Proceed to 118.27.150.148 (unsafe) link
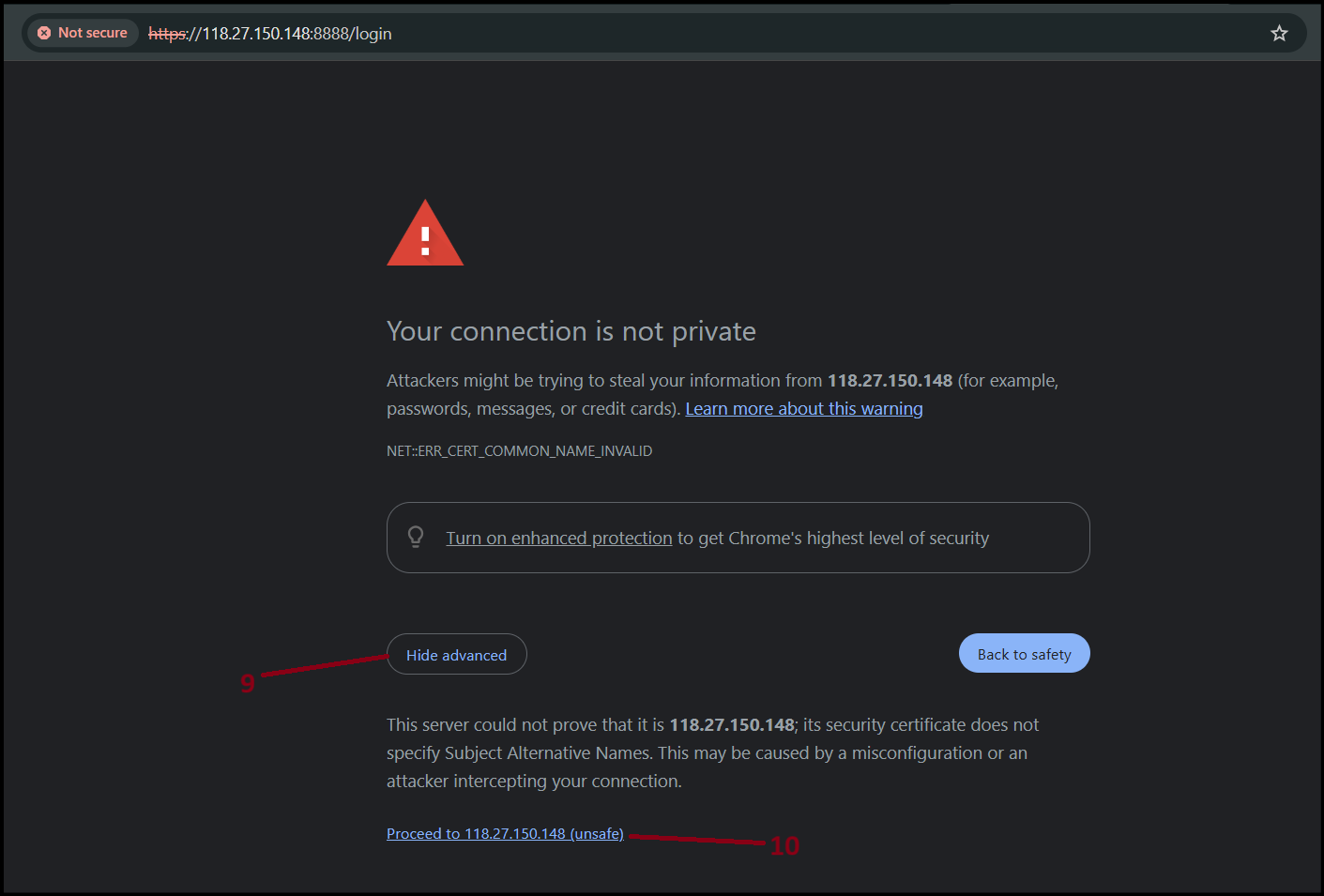1324x896 pixels. pyautogui.click(x=505, y=834)
